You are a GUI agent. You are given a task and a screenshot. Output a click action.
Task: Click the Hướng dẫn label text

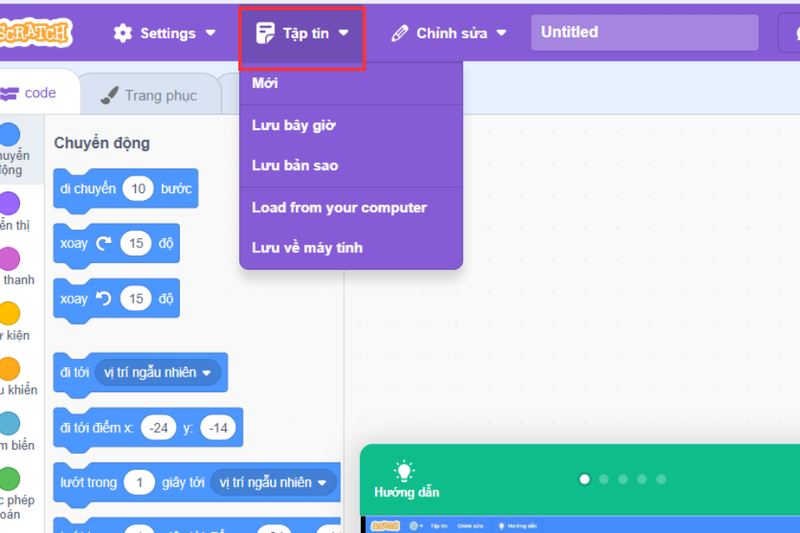point(407,492)
